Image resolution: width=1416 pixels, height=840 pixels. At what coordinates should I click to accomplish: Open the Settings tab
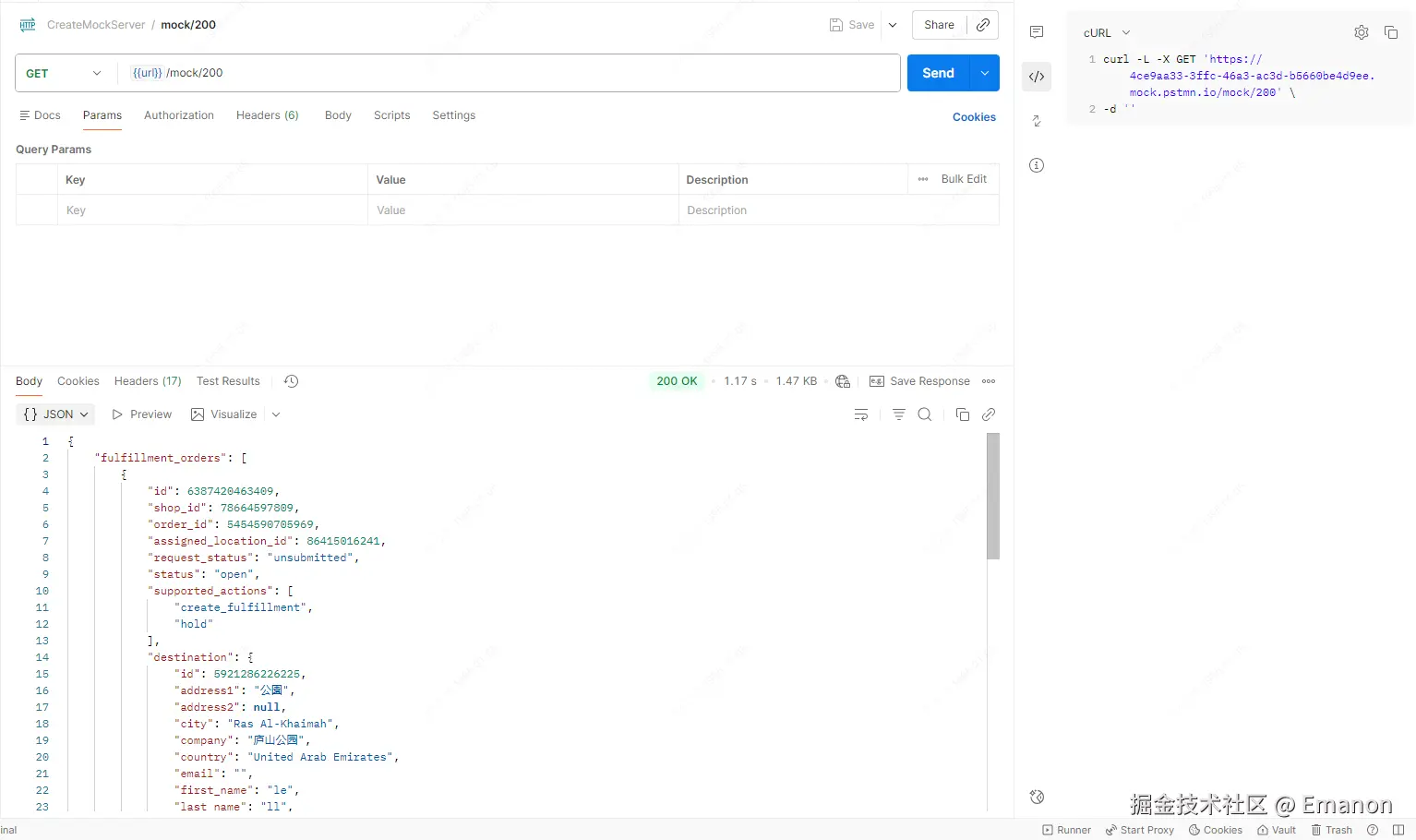pyautogui.click(x=454, y=115)
